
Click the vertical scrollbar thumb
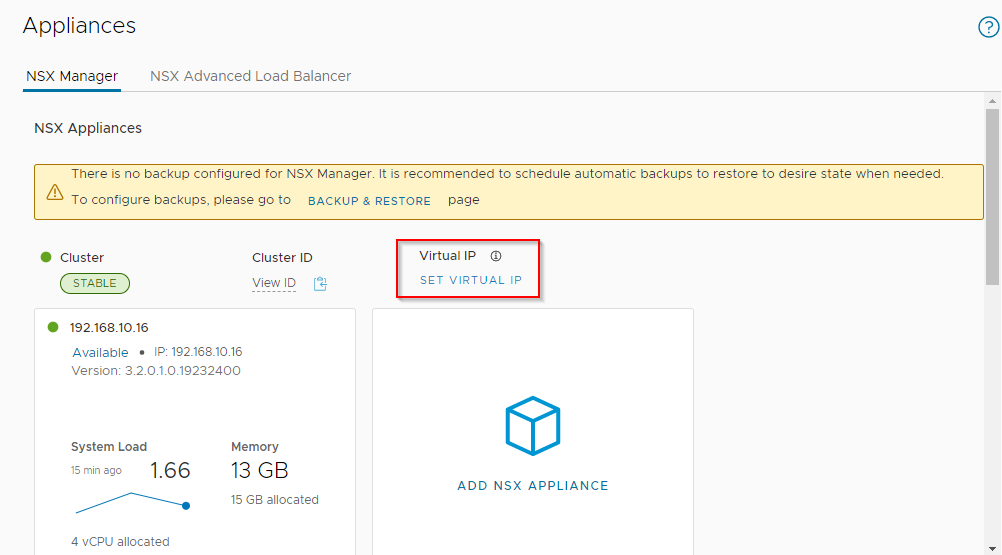[x=992, y=197]
